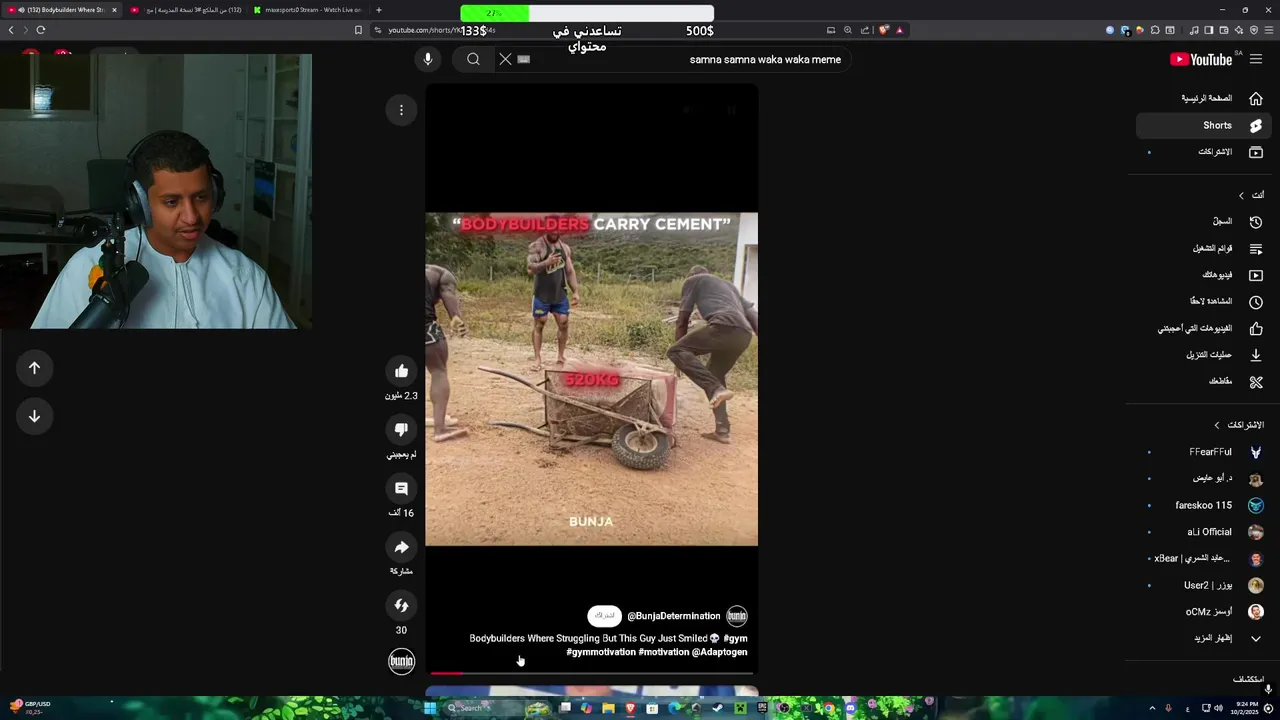Click the اشتراك subscribe button for BunjaDetermination
Screen dimensions: 1280x720
(604, 616)
